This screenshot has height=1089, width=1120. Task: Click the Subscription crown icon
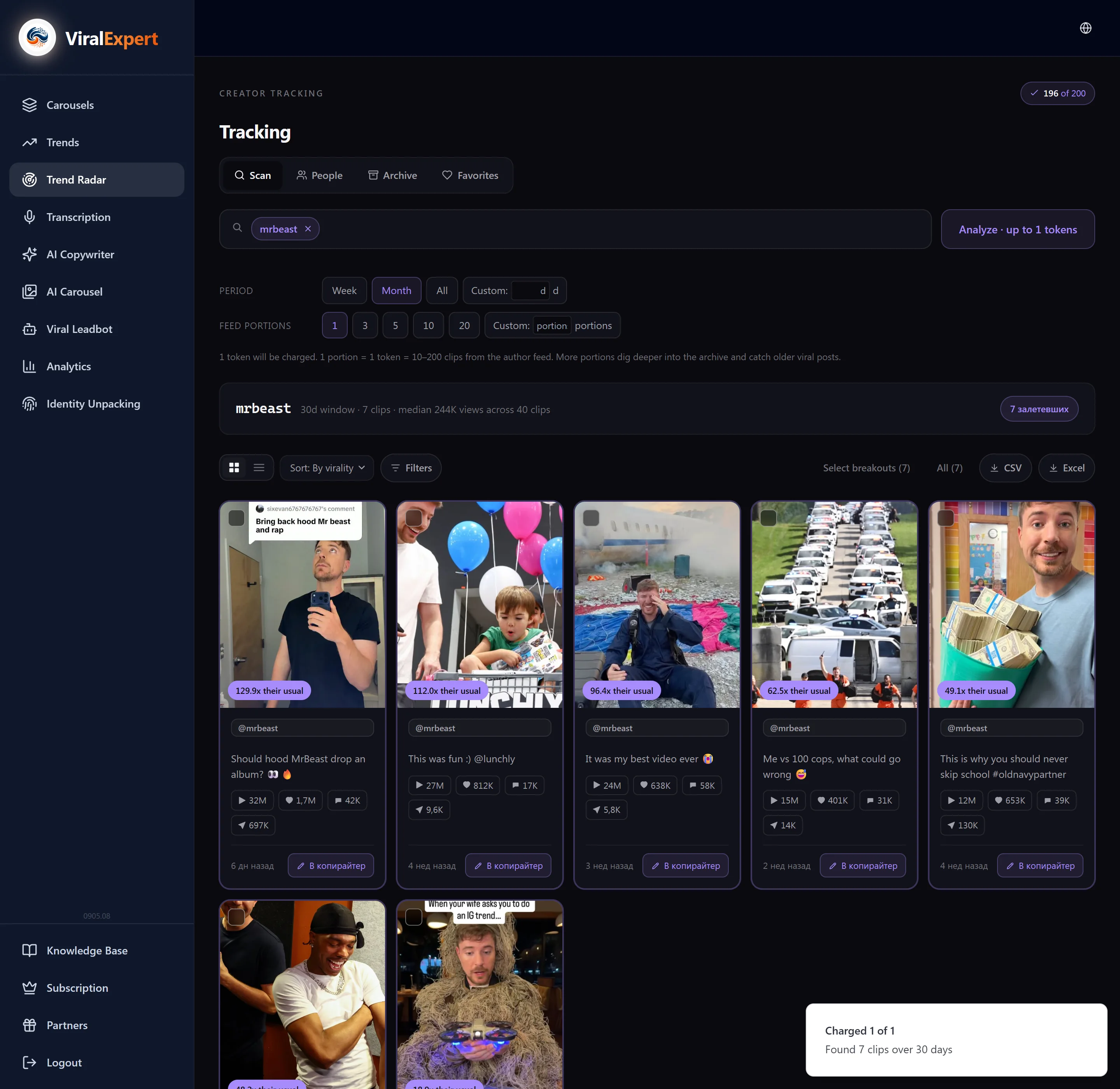point(29,988)
